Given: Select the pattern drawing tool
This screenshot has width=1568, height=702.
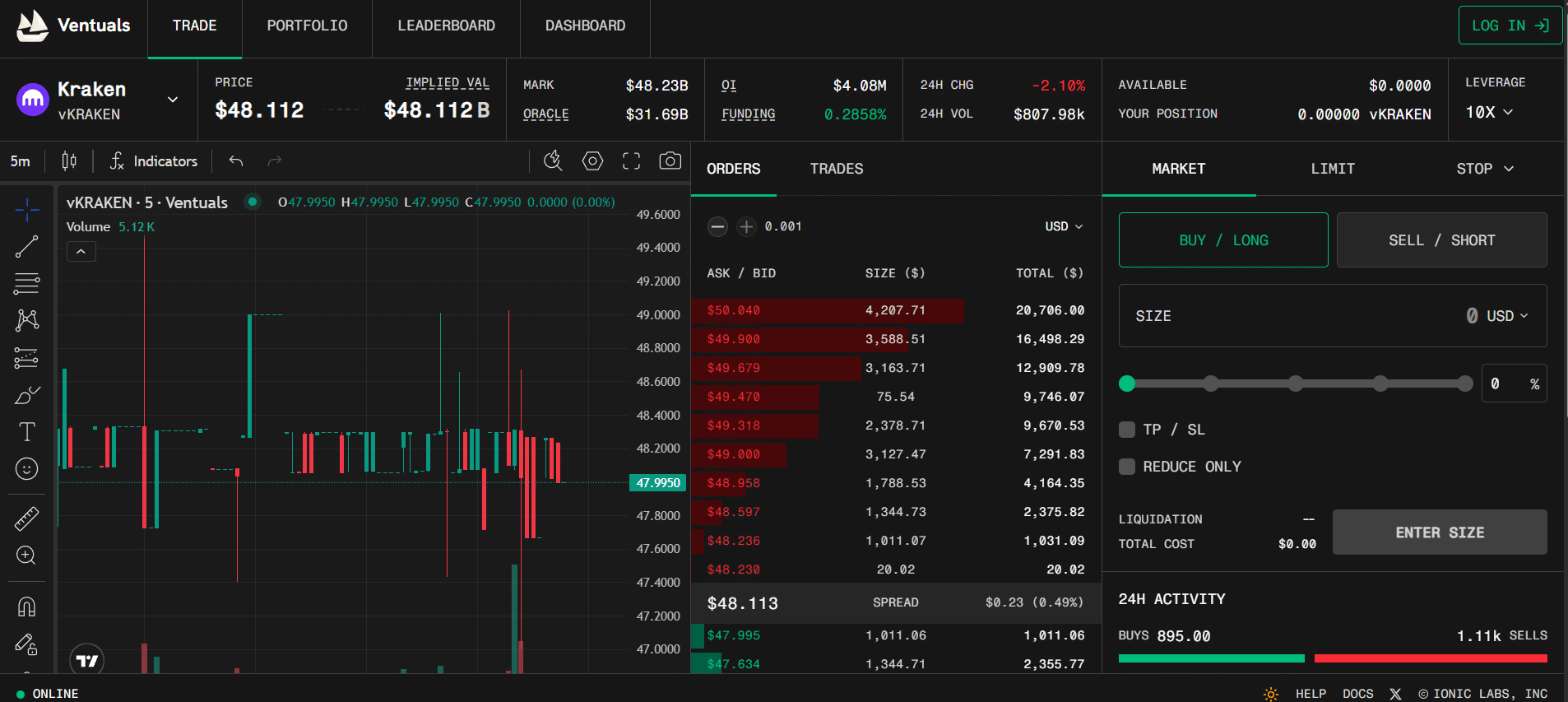Looking at the screenshot, I should point(26,320).
